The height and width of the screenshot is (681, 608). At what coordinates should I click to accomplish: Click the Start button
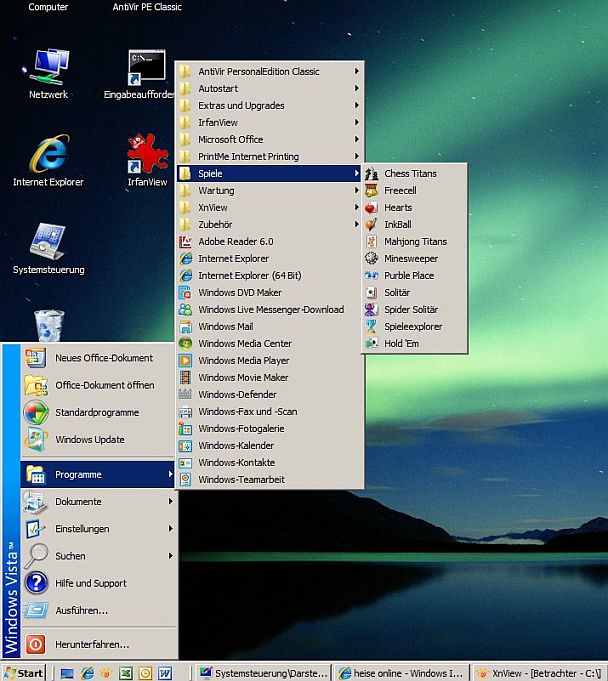click(x=23, y=673)
